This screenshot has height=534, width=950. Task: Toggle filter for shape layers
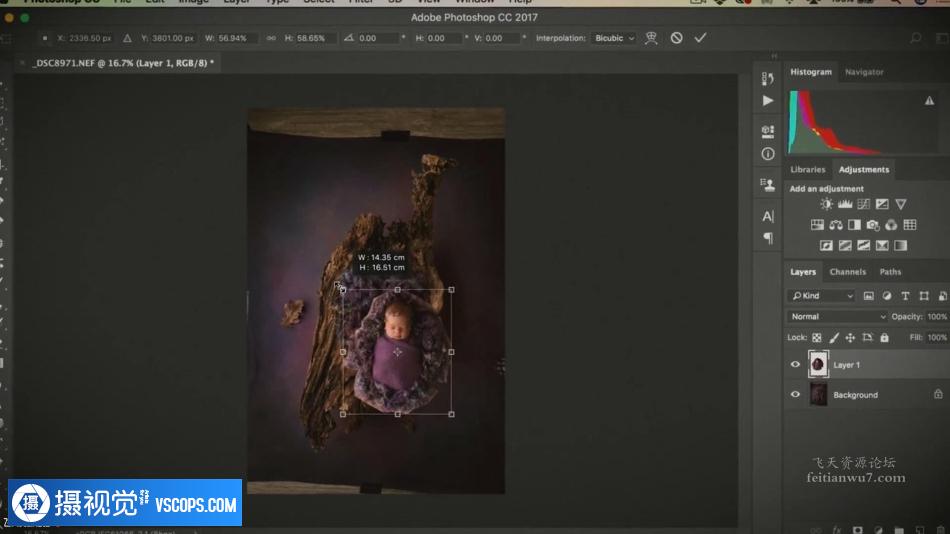point(924,296)
